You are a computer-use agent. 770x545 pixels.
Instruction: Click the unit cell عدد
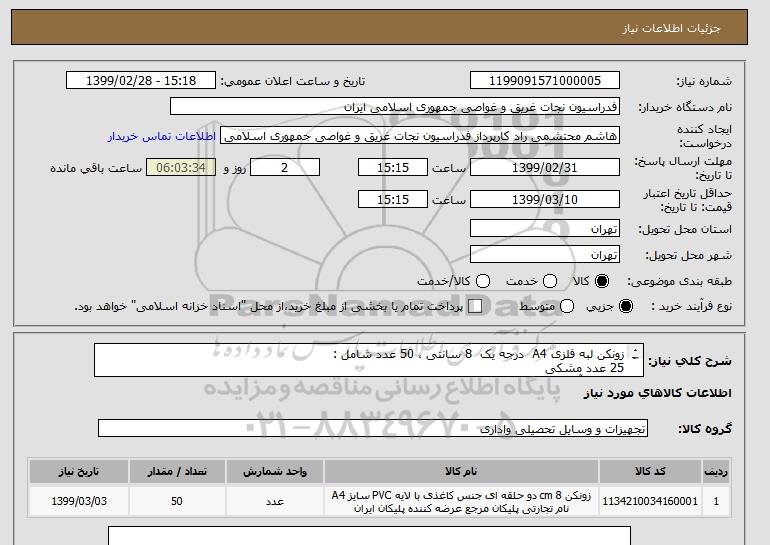(275, 501)
